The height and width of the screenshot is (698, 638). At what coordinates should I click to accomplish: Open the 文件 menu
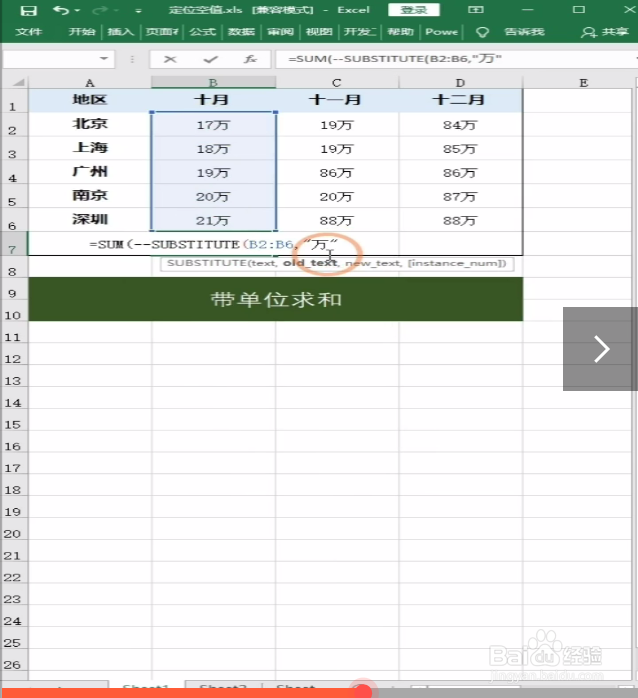point(29,32)
